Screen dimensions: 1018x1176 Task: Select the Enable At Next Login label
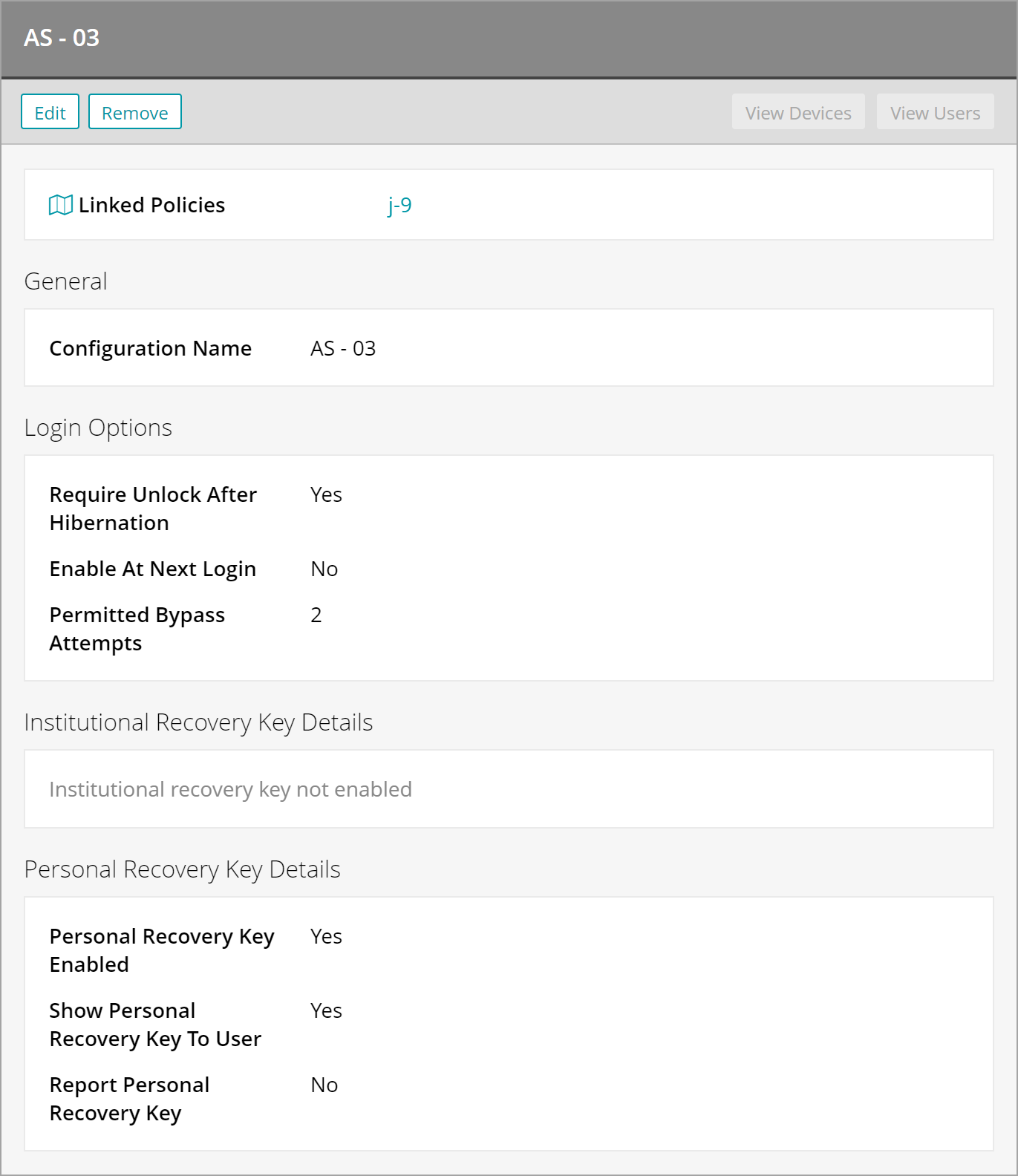tap(153, 569)
